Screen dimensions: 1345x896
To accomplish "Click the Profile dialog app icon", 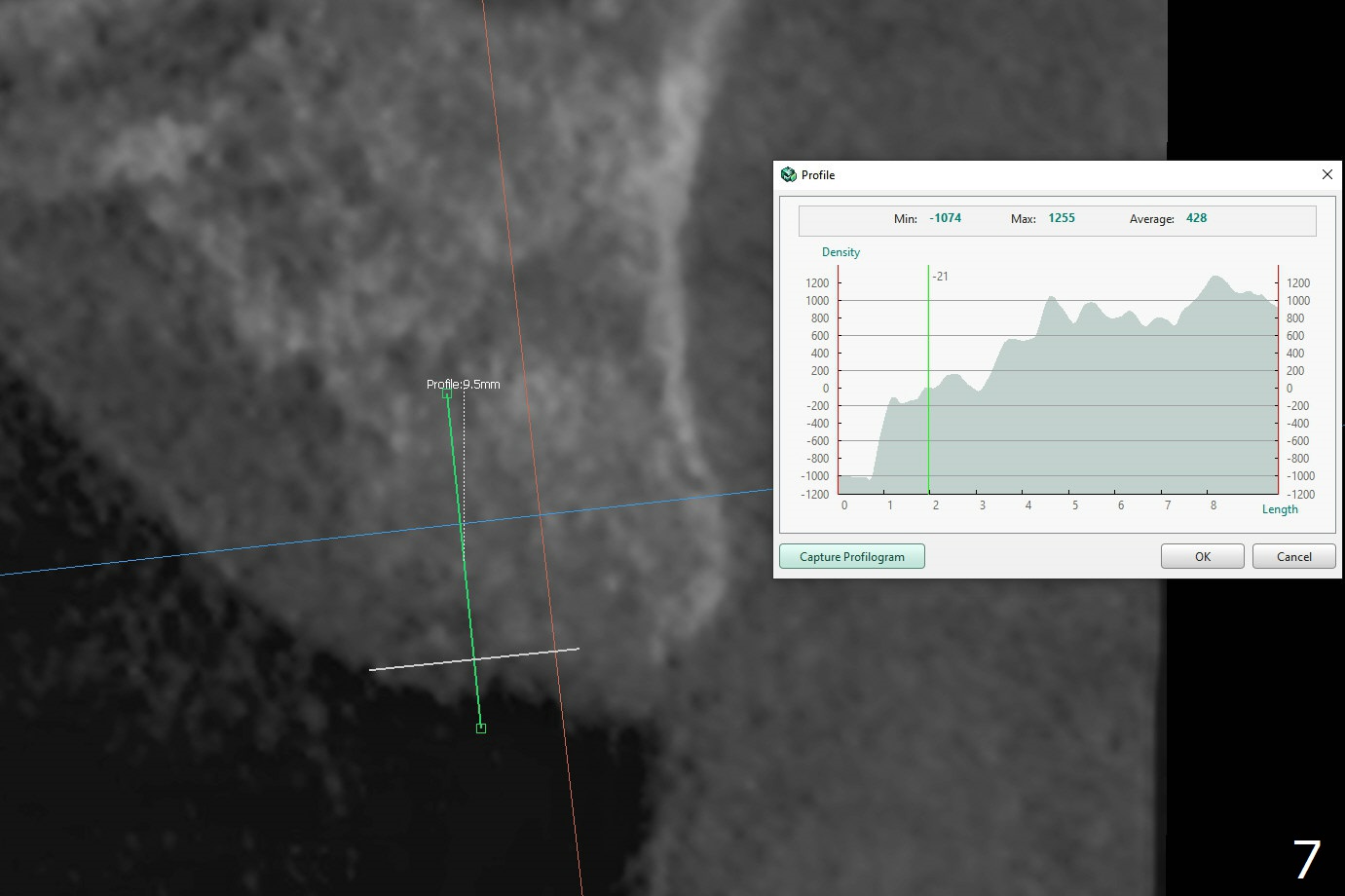I will coord(789,174).
